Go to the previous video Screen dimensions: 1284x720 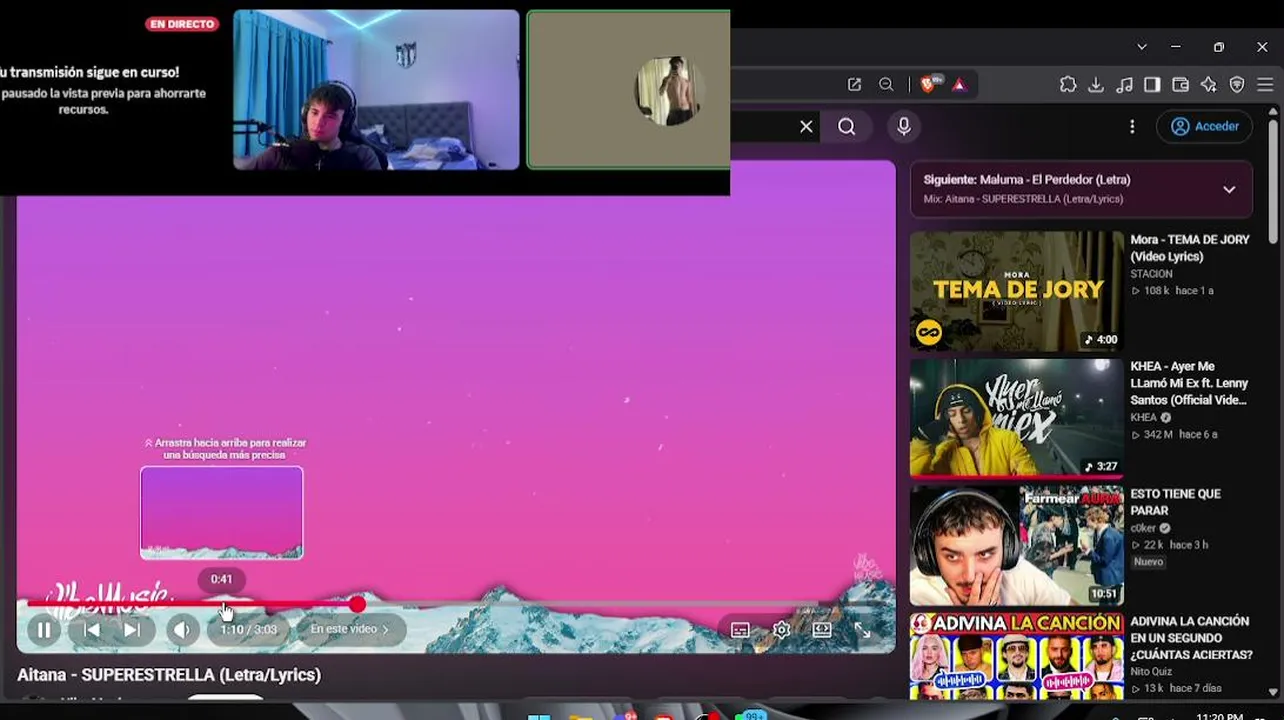coord(91,630)
